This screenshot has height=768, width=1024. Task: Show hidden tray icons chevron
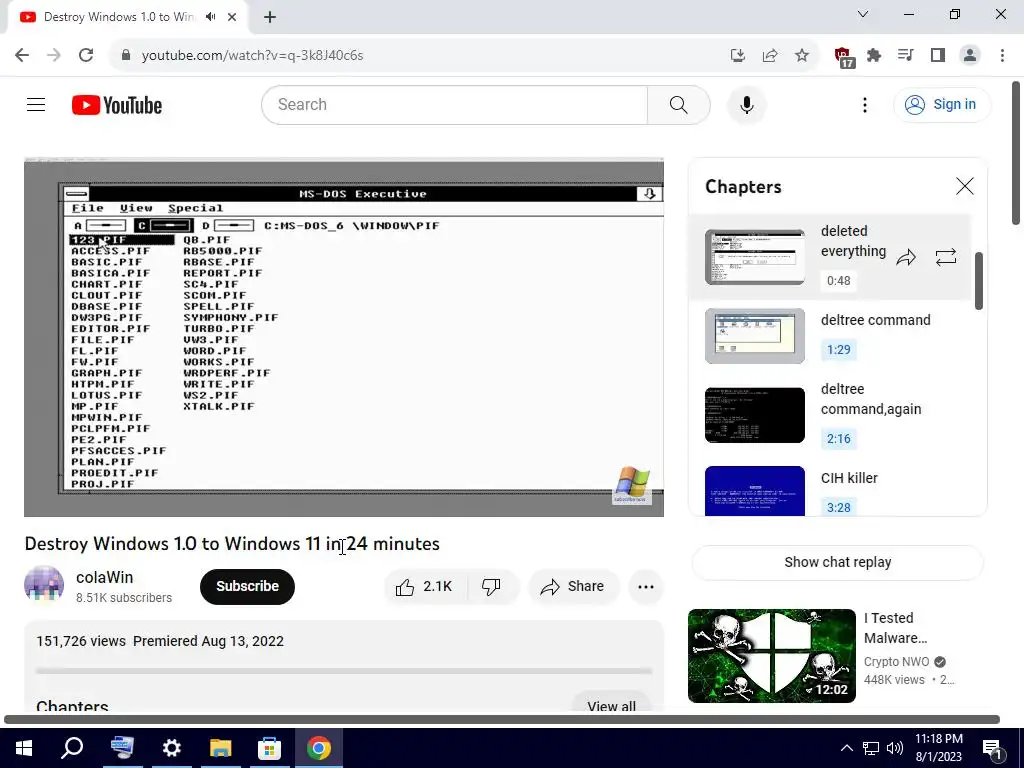click(846, 748)
